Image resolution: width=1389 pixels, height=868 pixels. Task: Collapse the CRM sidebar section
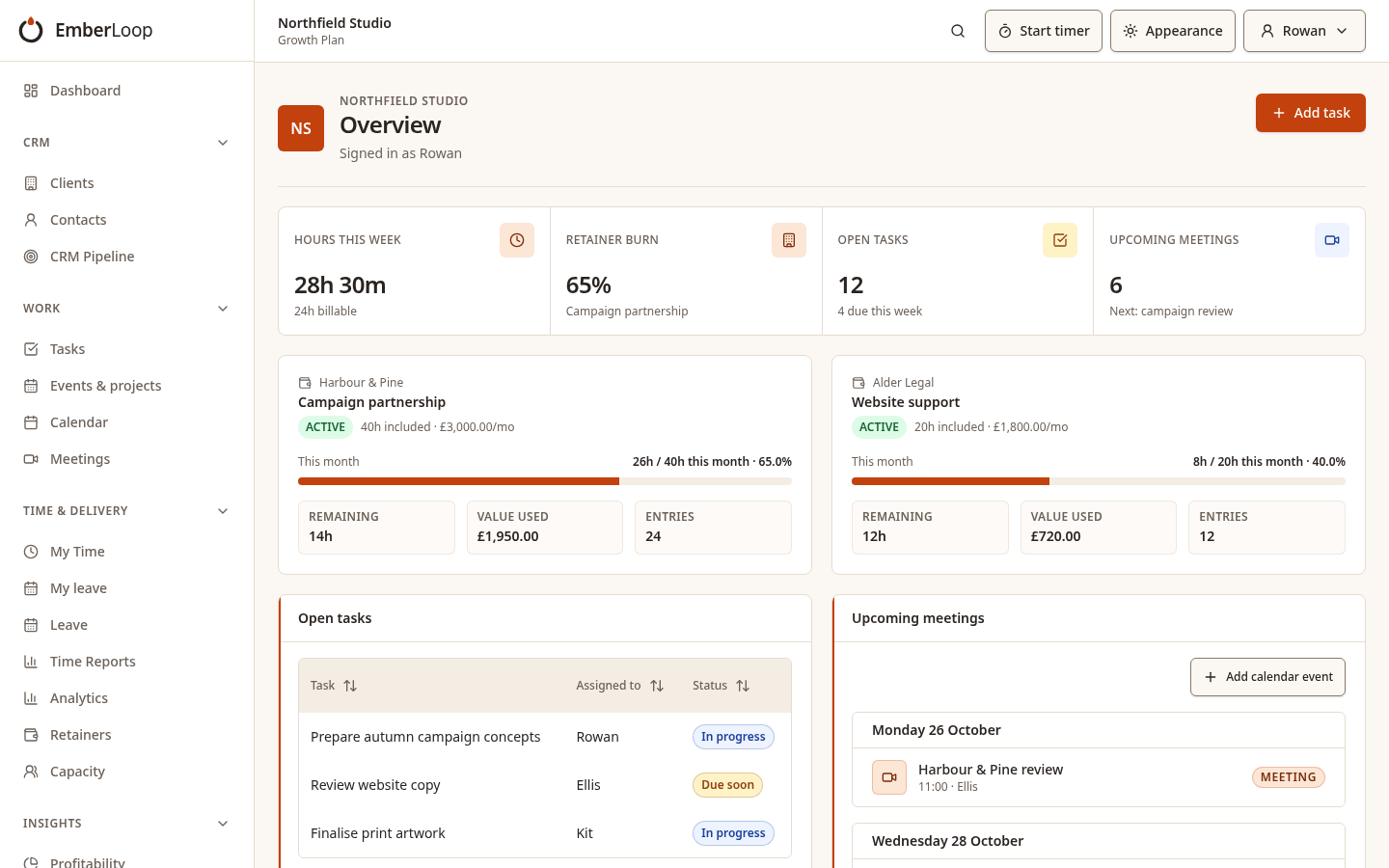223,143
